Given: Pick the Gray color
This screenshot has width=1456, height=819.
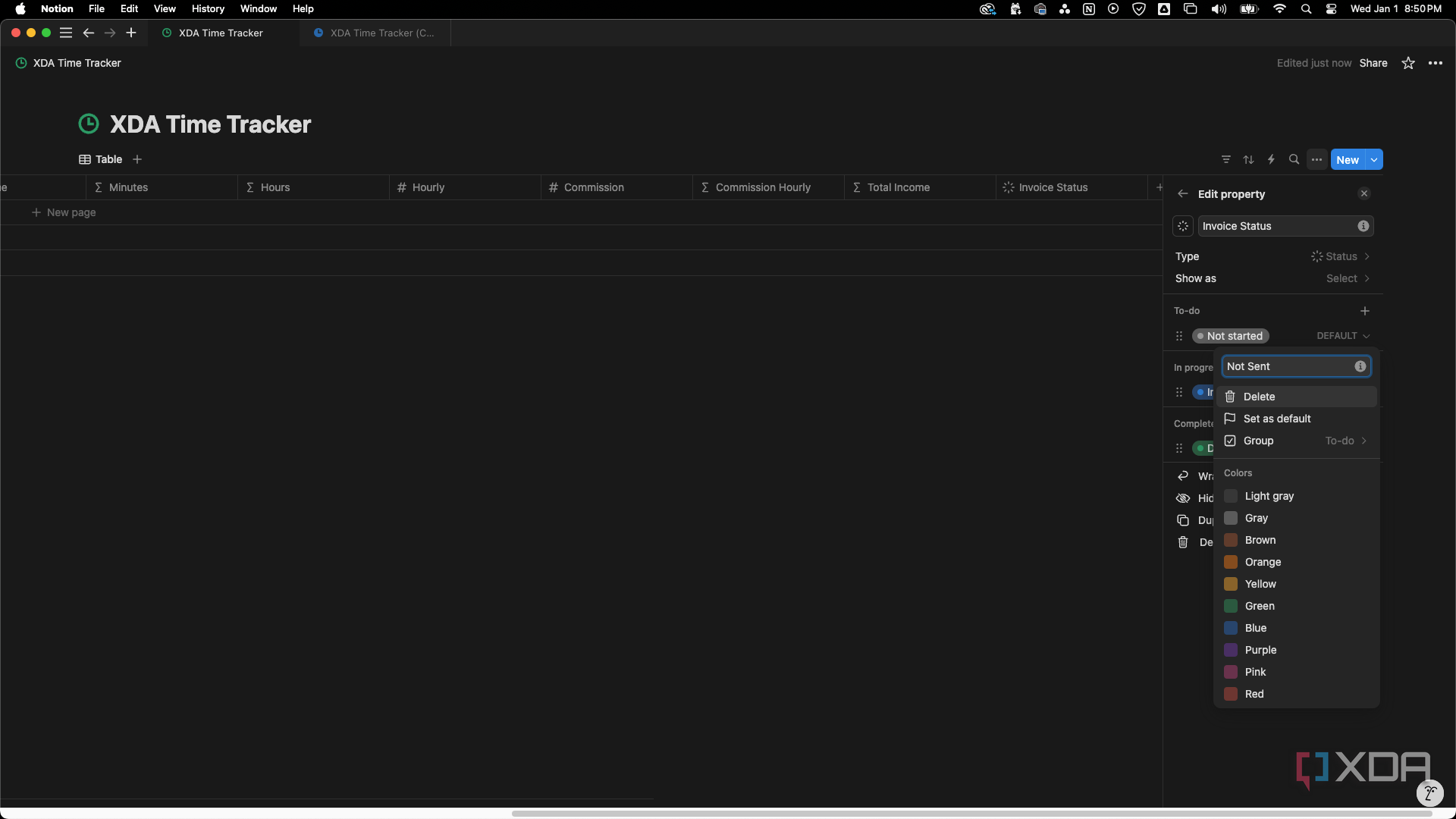Looking at the screenshot, I should 1296,518.
